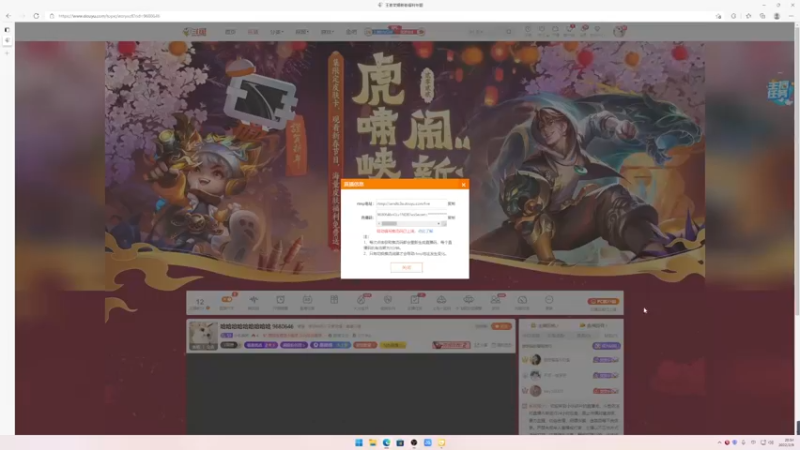The width and height of the screenshot is (800, 450).
Task: Go back using the browser back arrow
Action: pyautogui.click(x=8, y=16)
